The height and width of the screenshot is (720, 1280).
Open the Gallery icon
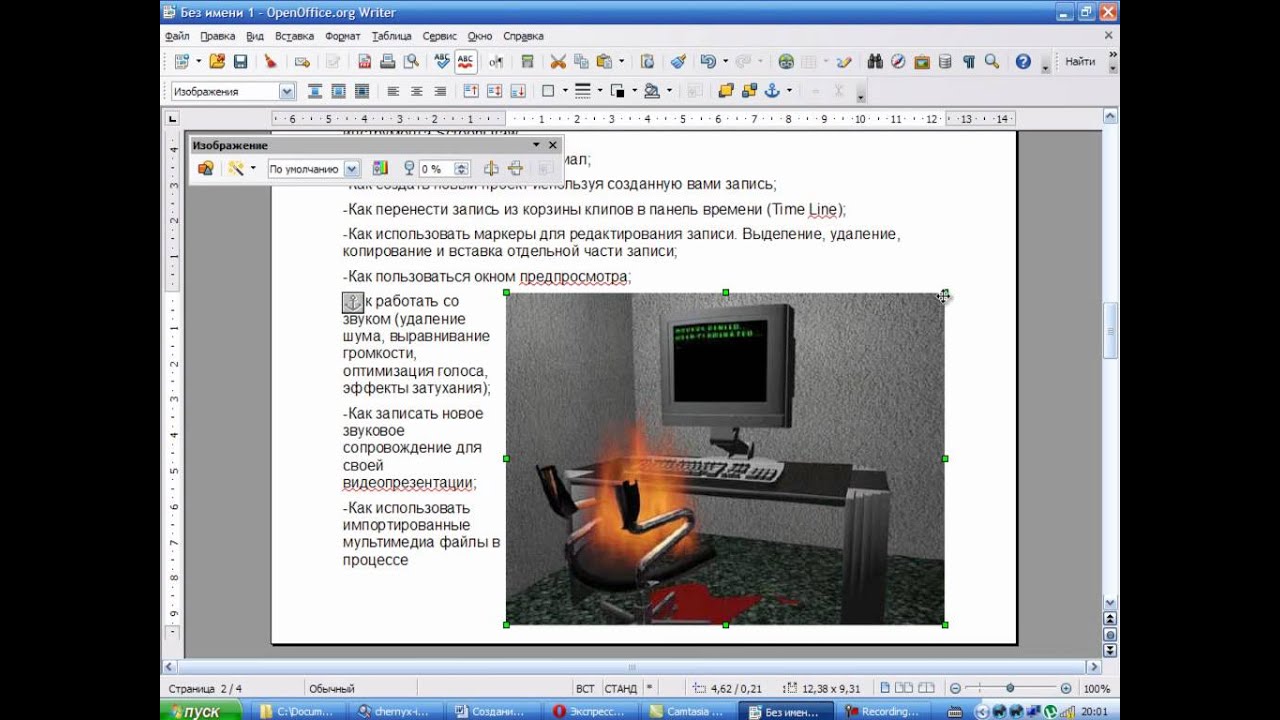click(x=921, y=62)
